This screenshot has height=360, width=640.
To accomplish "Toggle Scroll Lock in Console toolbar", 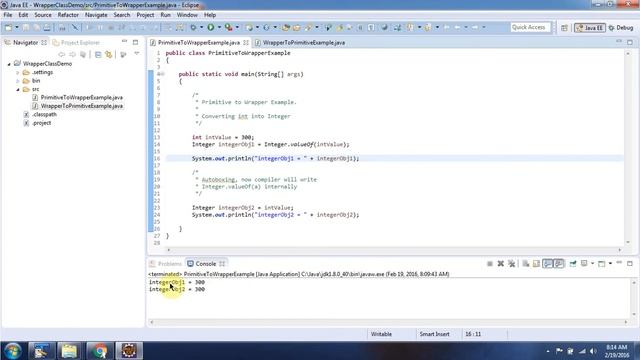I will coord(536,264).
